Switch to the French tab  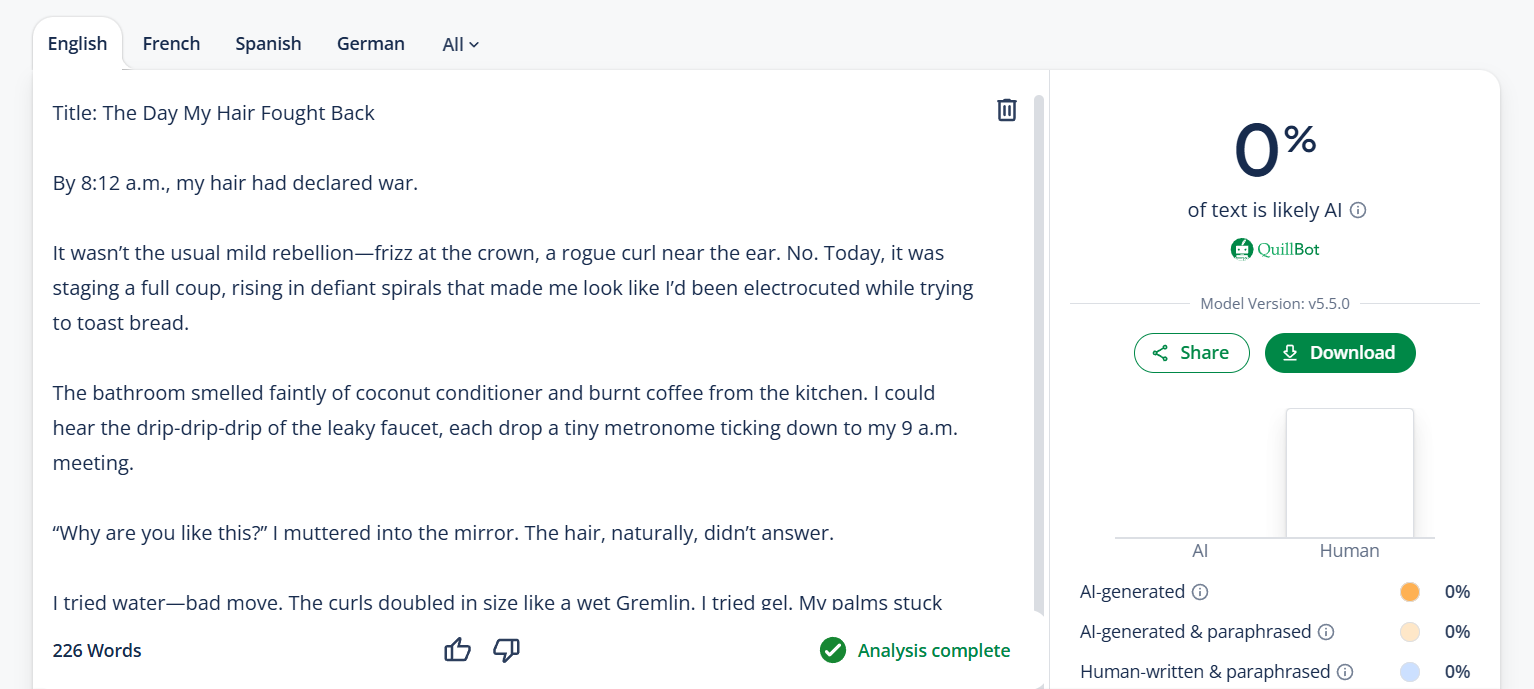click(172, 44)
